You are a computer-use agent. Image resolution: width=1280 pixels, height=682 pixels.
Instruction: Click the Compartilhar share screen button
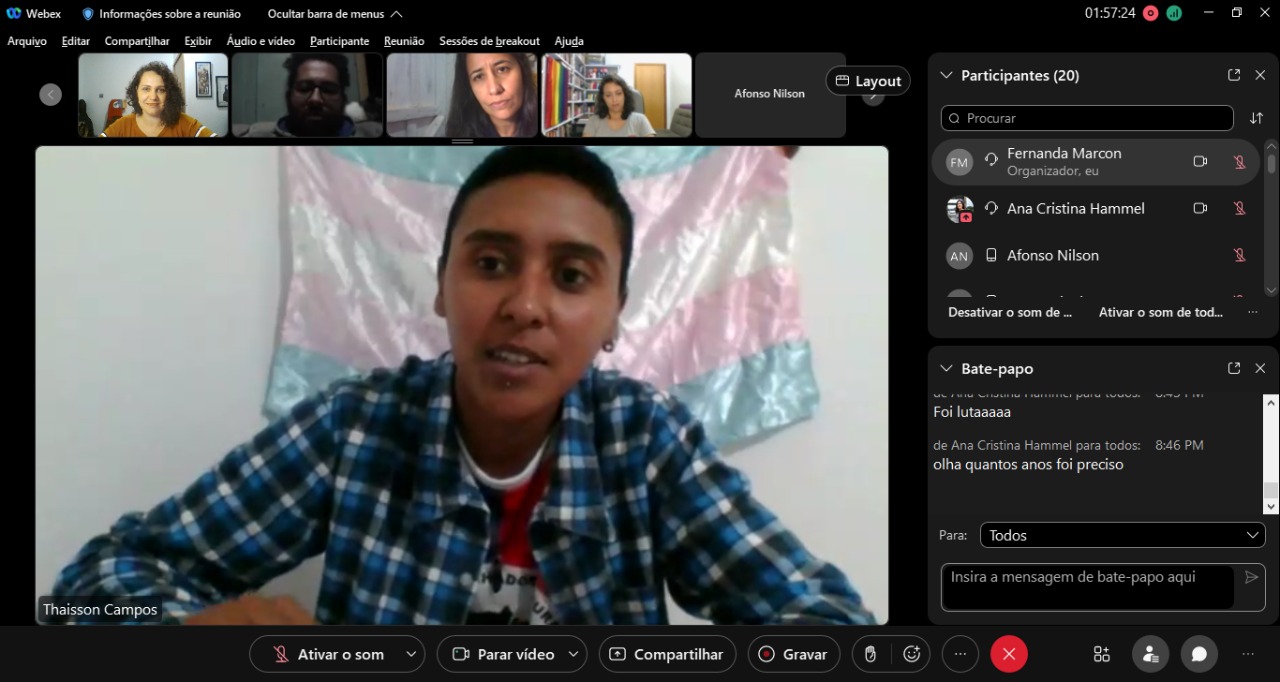click(x=667, y=654)
